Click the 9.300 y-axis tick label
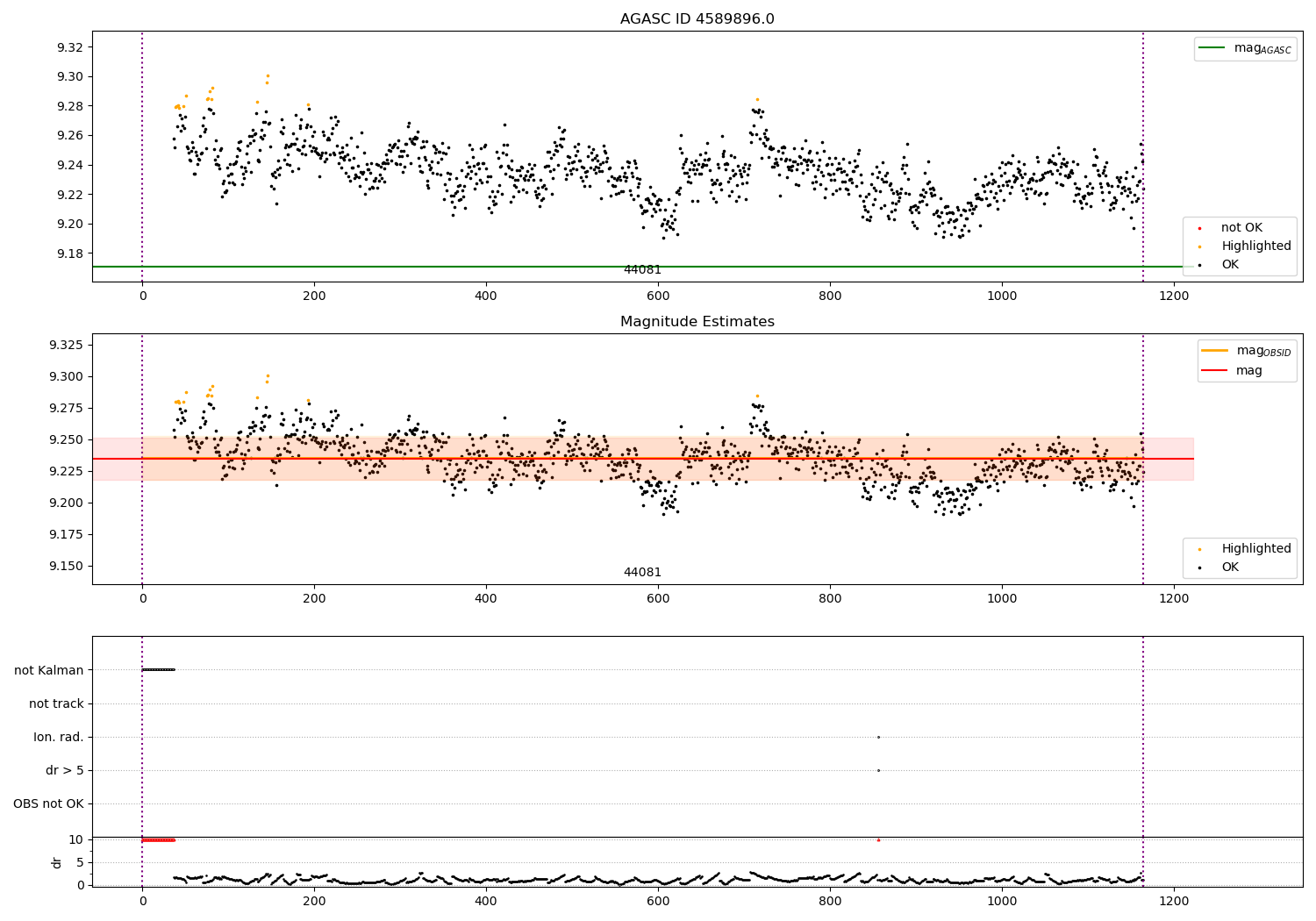Image resolution: width=1316 pixels, height=921 pixels. pyautogui.click(x=65, y=376)
